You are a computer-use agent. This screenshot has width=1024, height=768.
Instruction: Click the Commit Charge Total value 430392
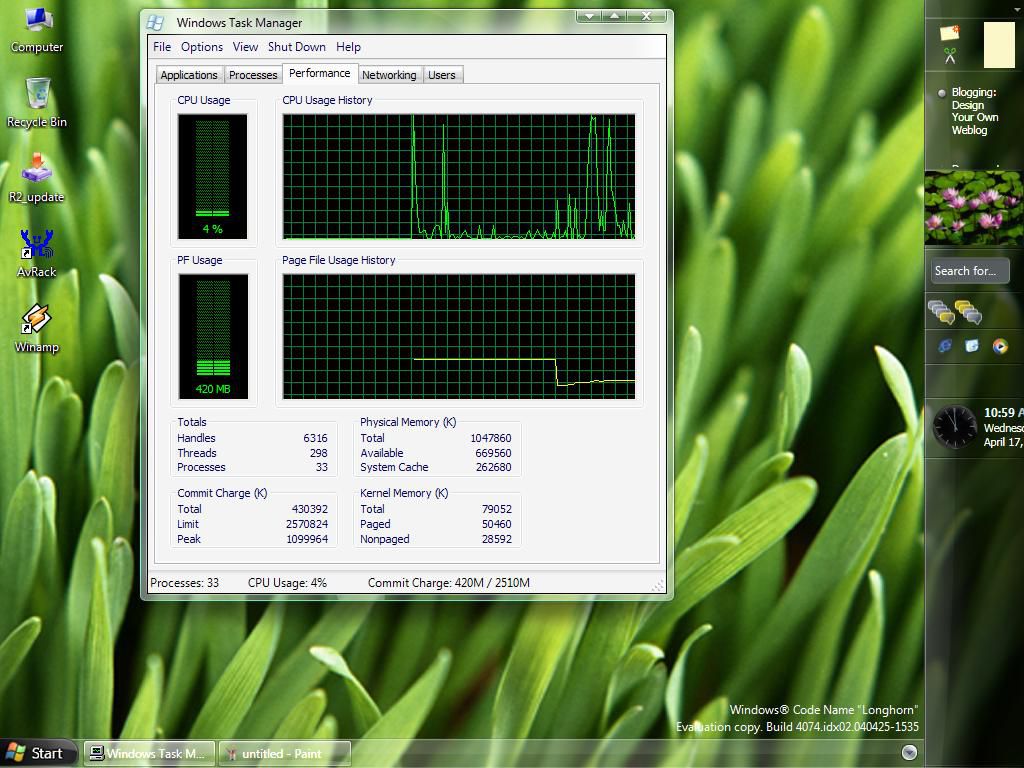[310, 509]
